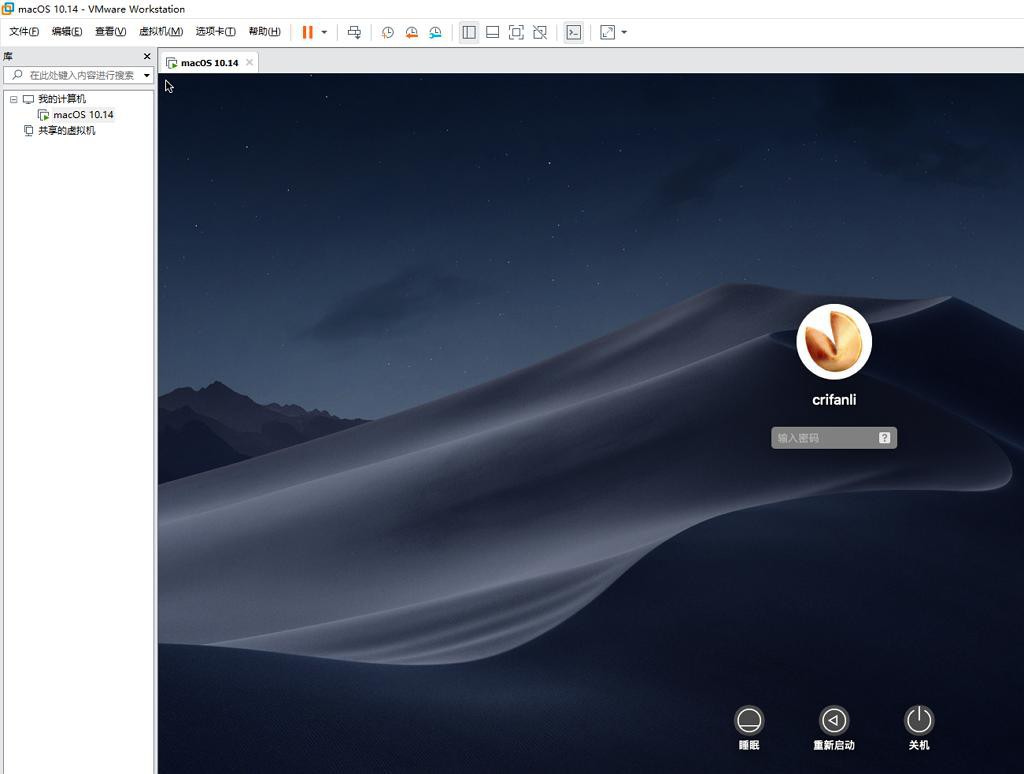Close the macOS 10.14 tab
Screen dimensions: 1024x774
pos(249,62)
